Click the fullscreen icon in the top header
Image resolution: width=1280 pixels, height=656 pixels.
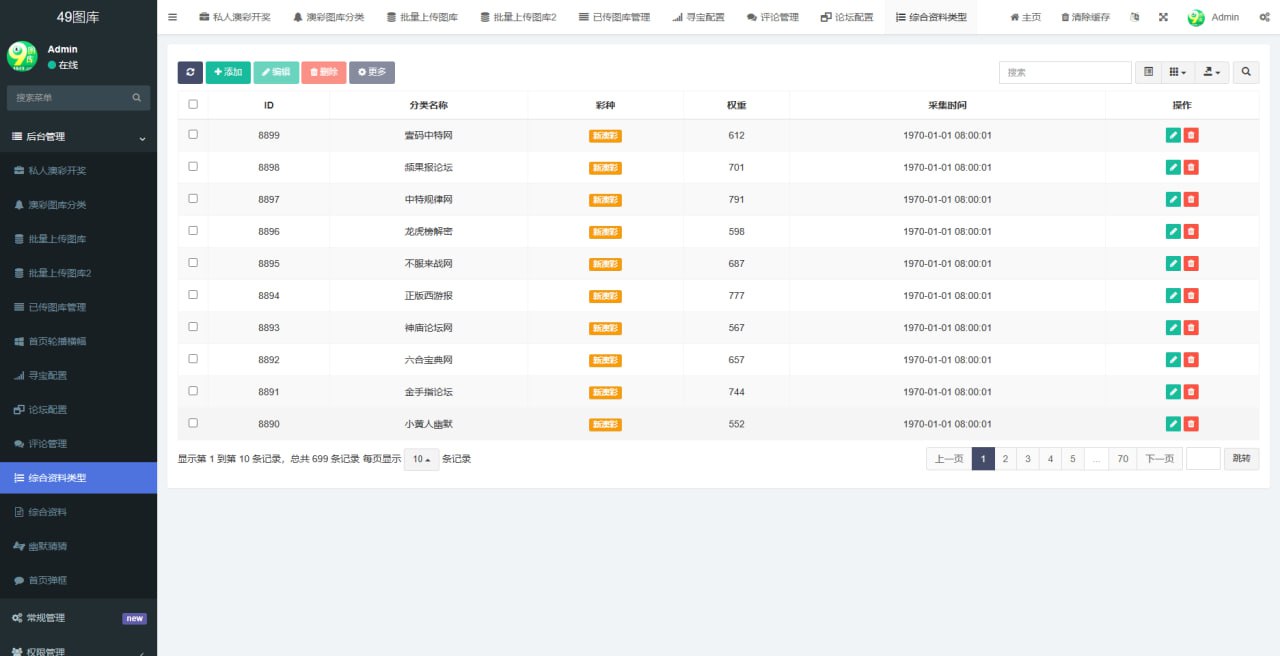(1162, 17)
